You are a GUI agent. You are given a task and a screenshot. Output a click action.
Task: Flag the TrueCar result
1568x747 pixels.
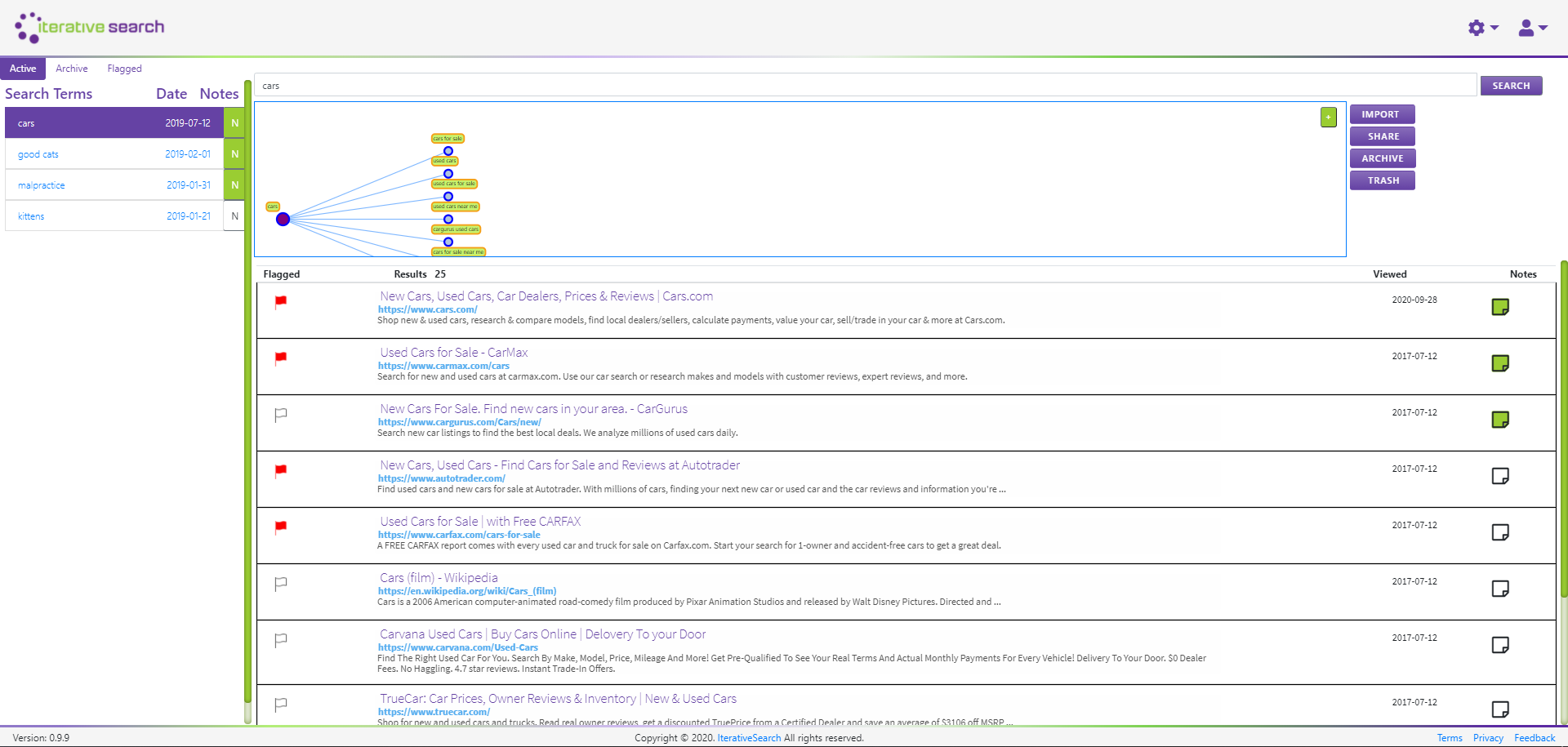[281, 705]
